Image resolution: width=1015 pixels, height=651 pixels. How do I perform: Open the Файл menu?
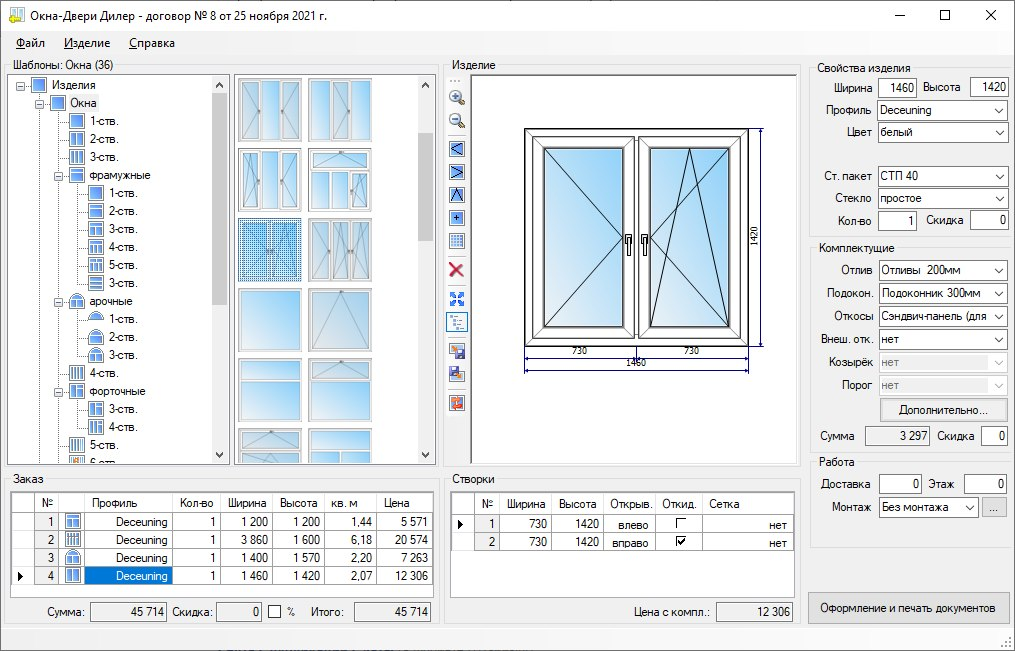(31, 43)
